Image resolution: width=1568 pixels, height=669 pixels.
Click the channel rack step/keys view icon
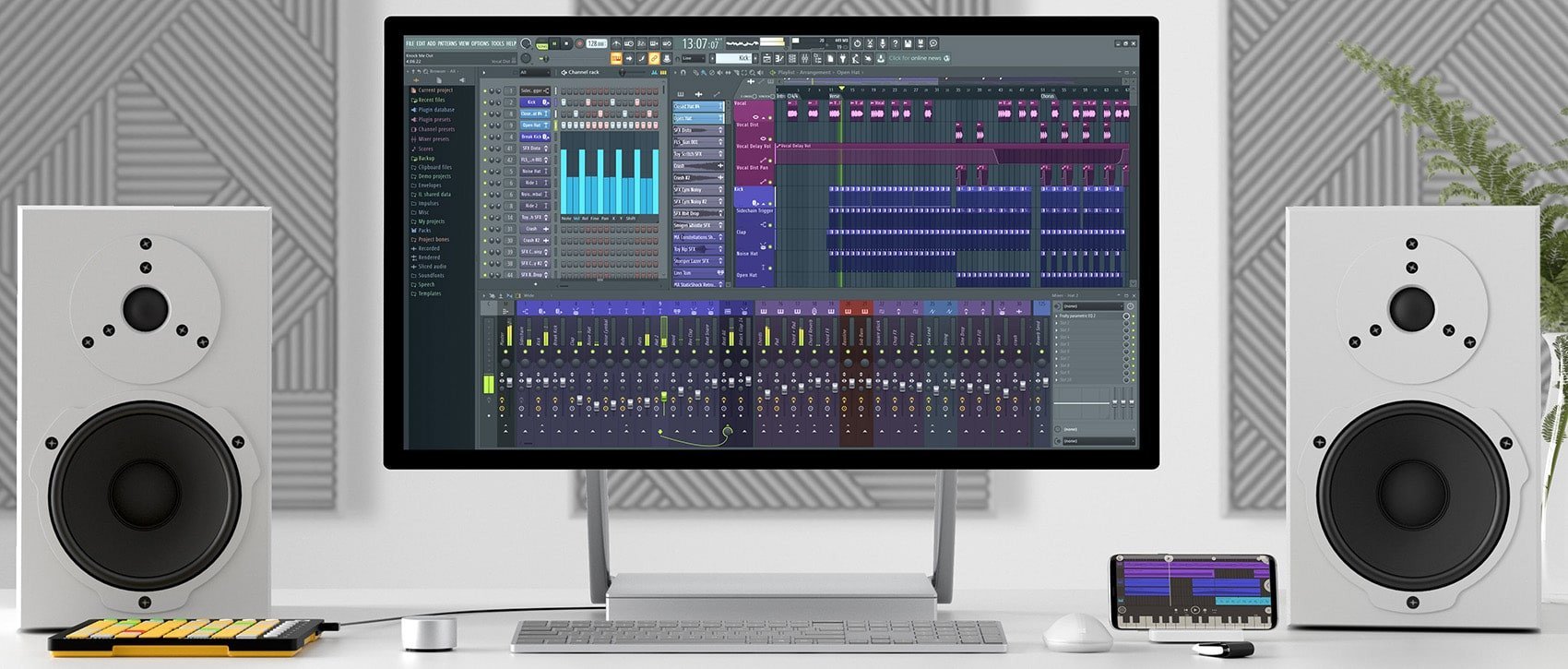[663, 73]
